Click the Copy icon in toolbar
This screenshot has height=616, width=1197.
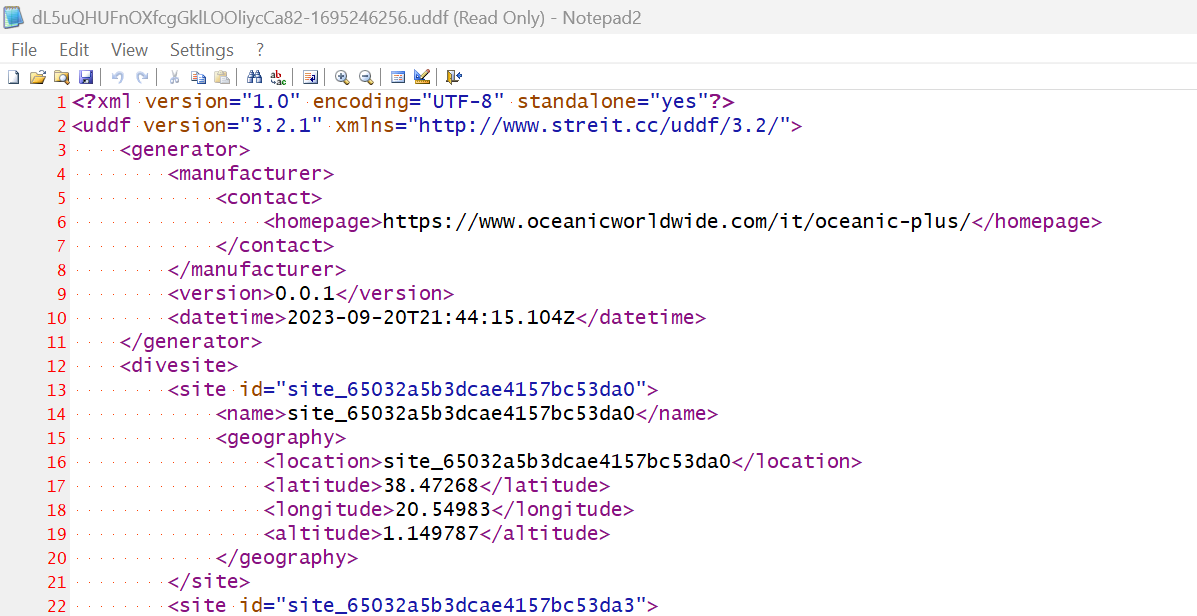point(198,77)
